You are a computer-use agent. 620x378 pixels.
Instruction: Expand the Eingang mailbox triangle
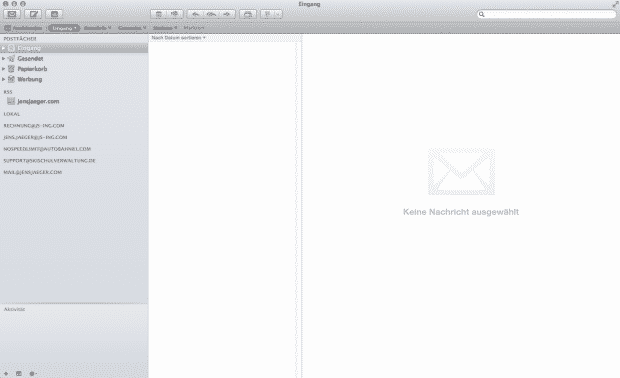click(x=4, y=48)
